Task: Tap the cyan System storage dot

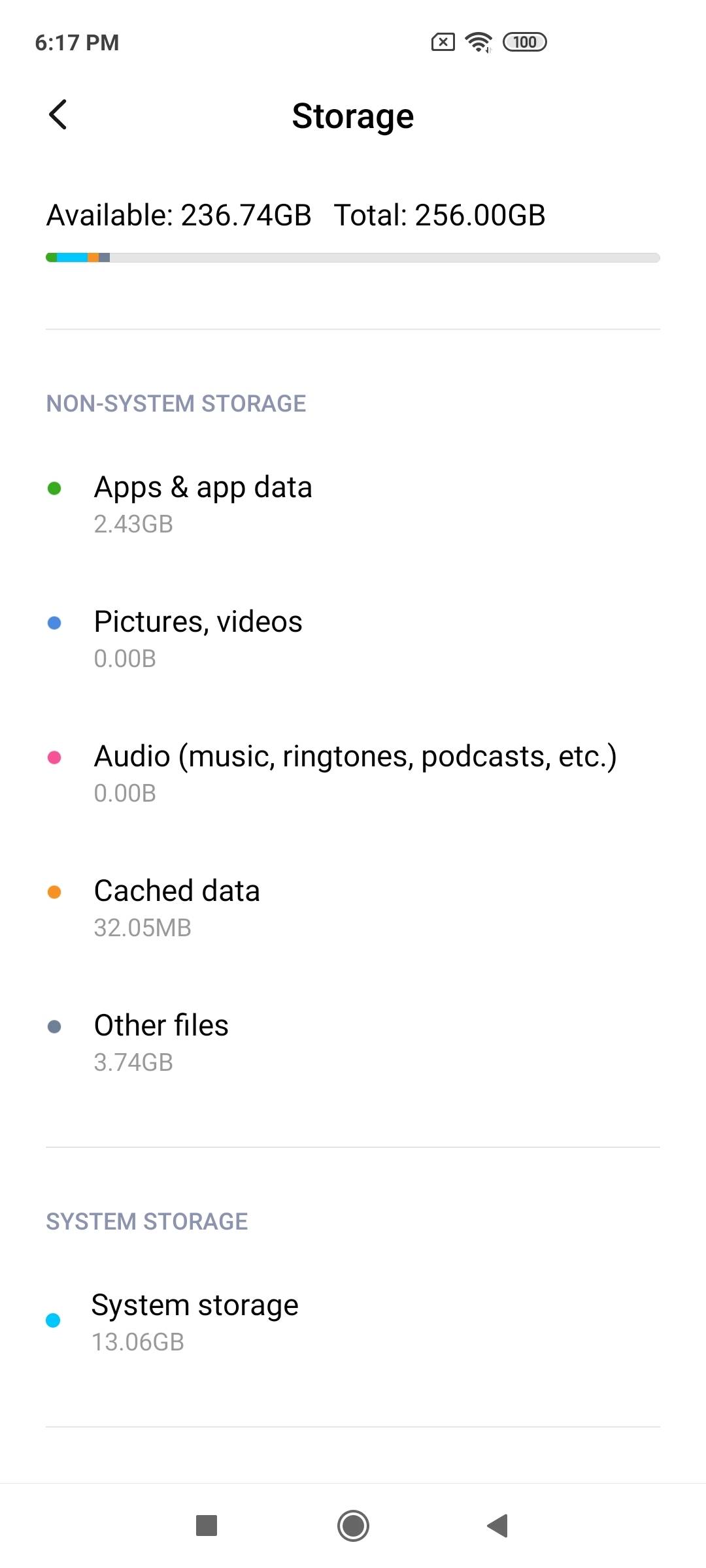Action: coord(53,1320)
